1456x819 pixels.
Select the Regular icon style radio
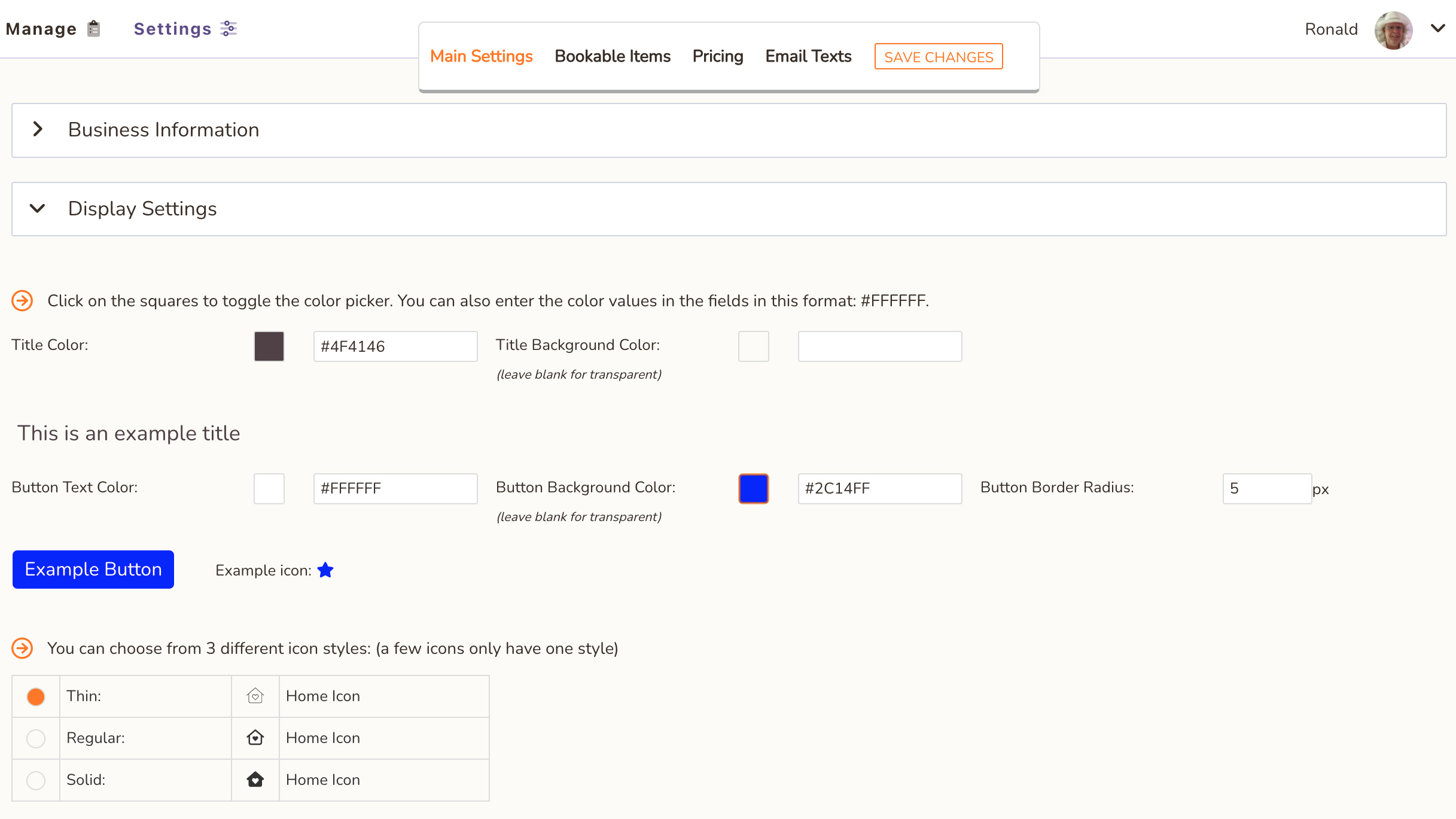coord(36,738)
